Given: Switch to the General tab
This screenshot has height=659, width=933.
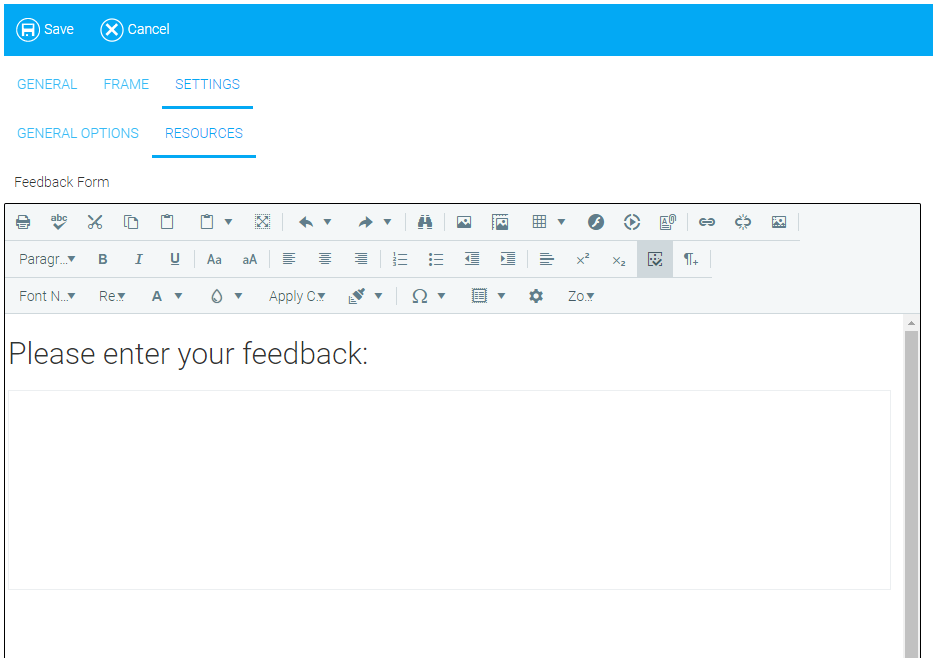Looking at the screenshot, I should [47, 84].
